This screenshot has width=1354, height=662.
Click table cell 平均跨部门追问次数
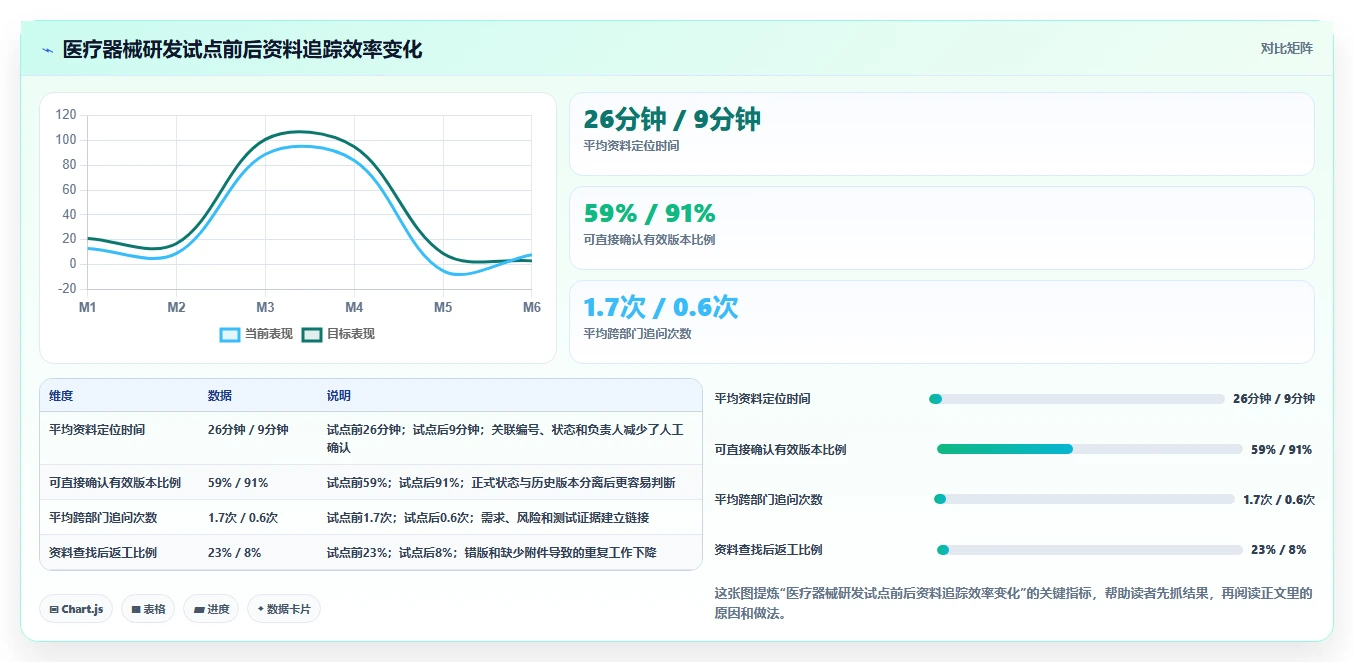[x=103, y=518]
